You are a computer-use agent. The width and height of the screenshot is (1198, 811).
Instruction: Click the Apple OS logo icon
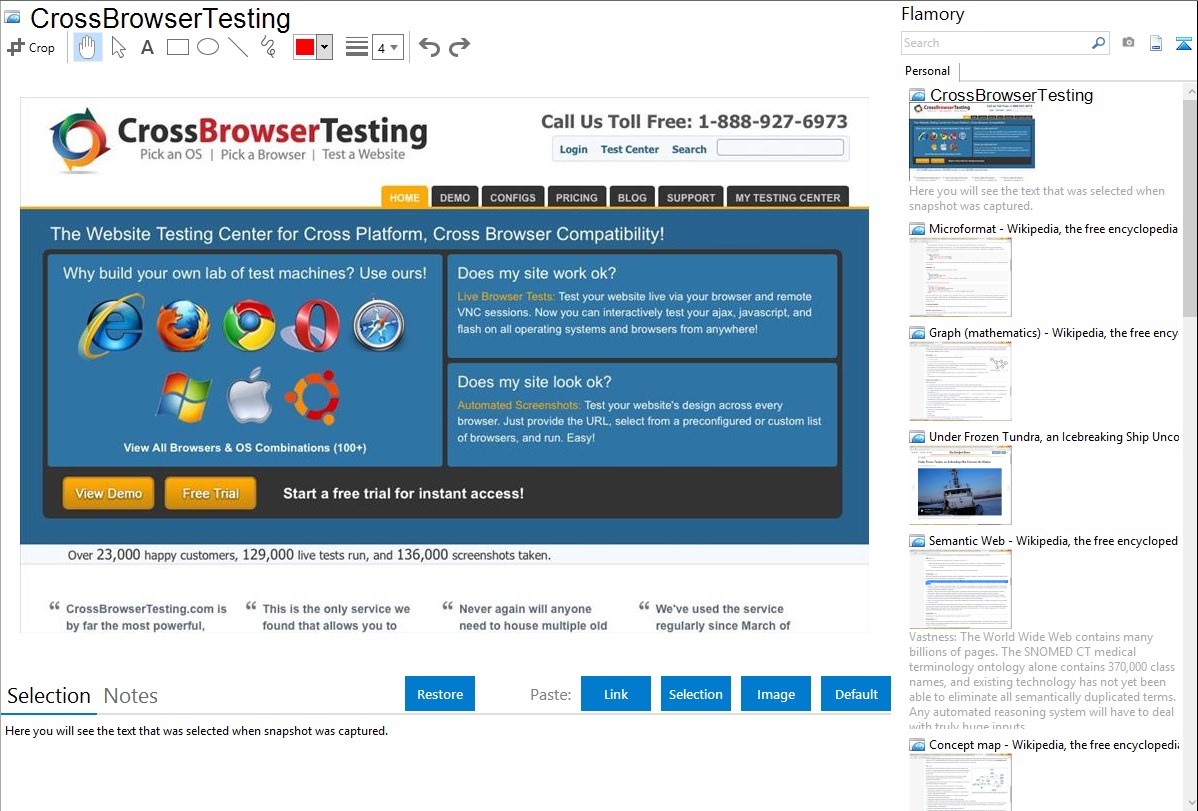point(249,395)
